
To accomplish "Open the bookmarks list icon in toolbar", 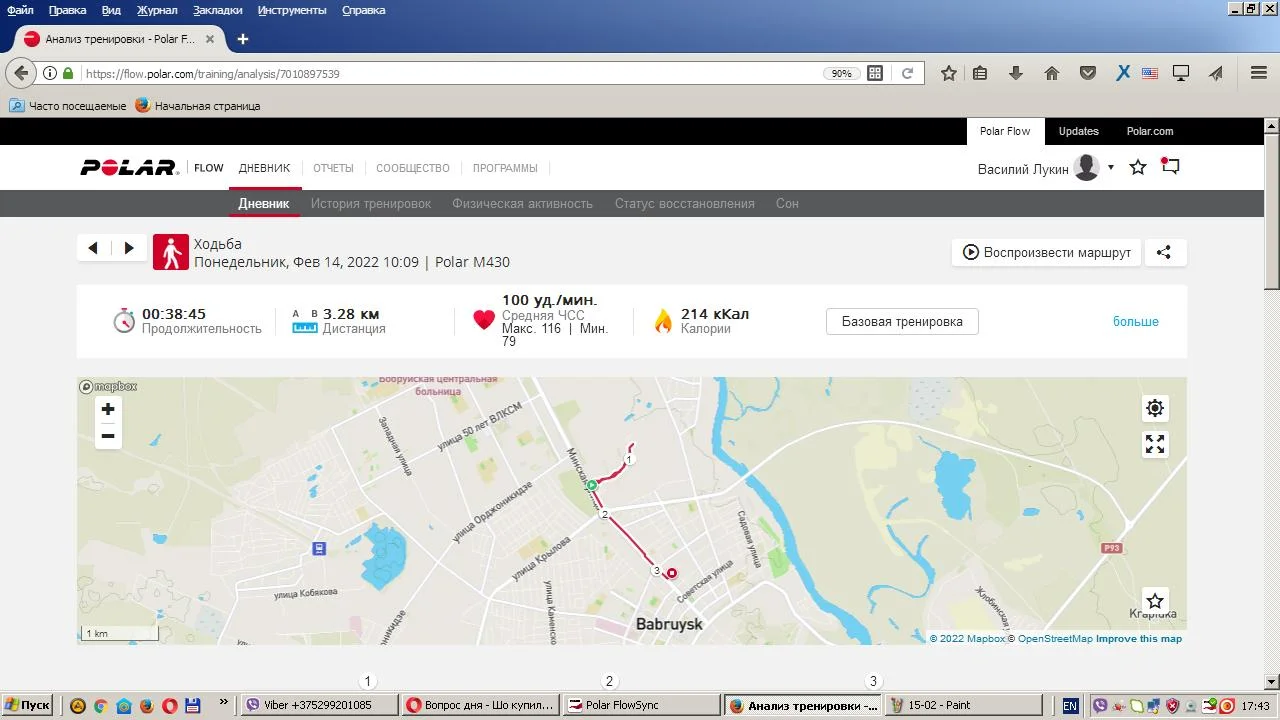I will tap(980, 73).
